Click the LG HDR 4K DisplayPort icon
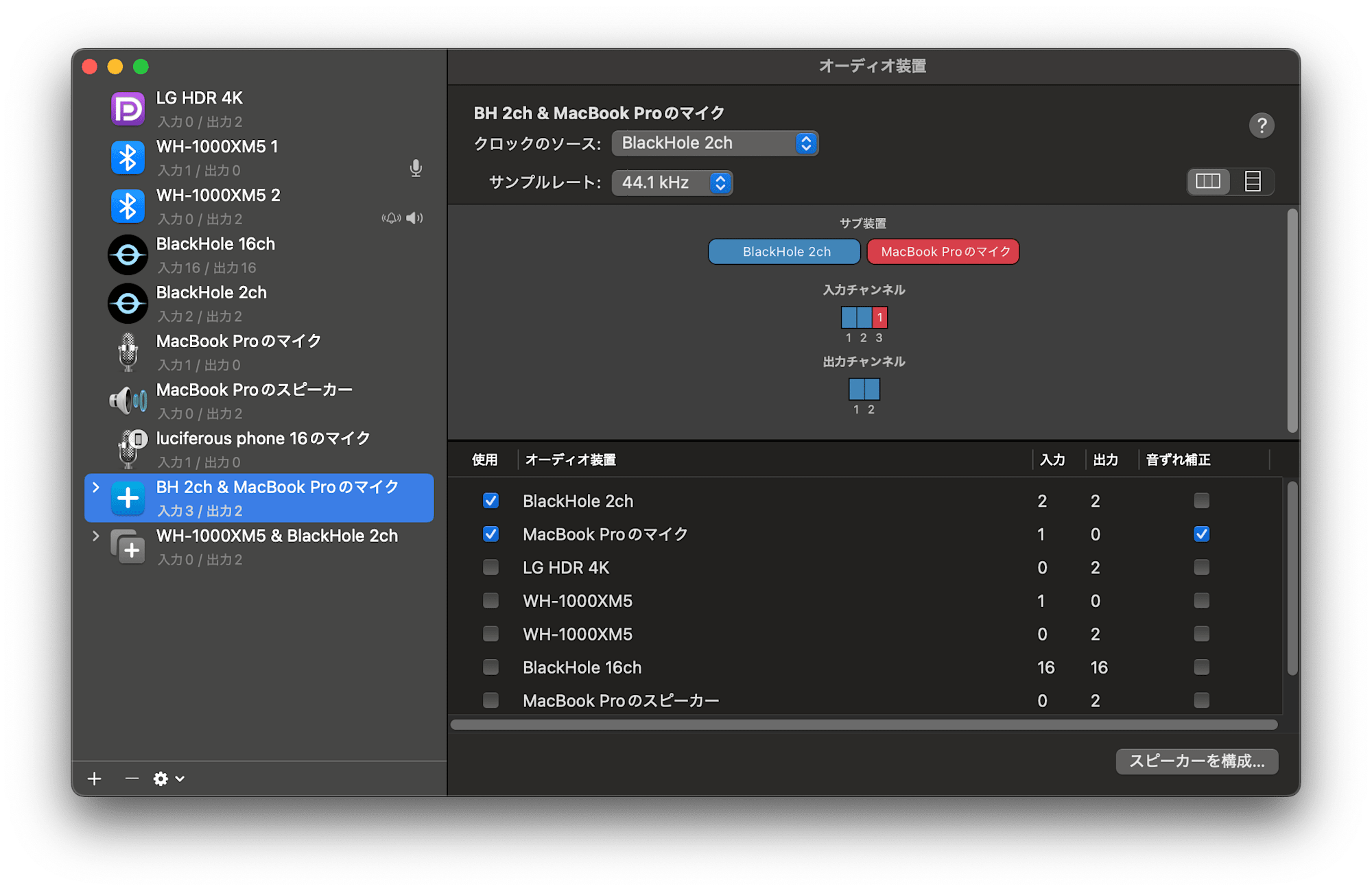The width and height of the screenshot is (1372, 891). (x=128, y=109)
